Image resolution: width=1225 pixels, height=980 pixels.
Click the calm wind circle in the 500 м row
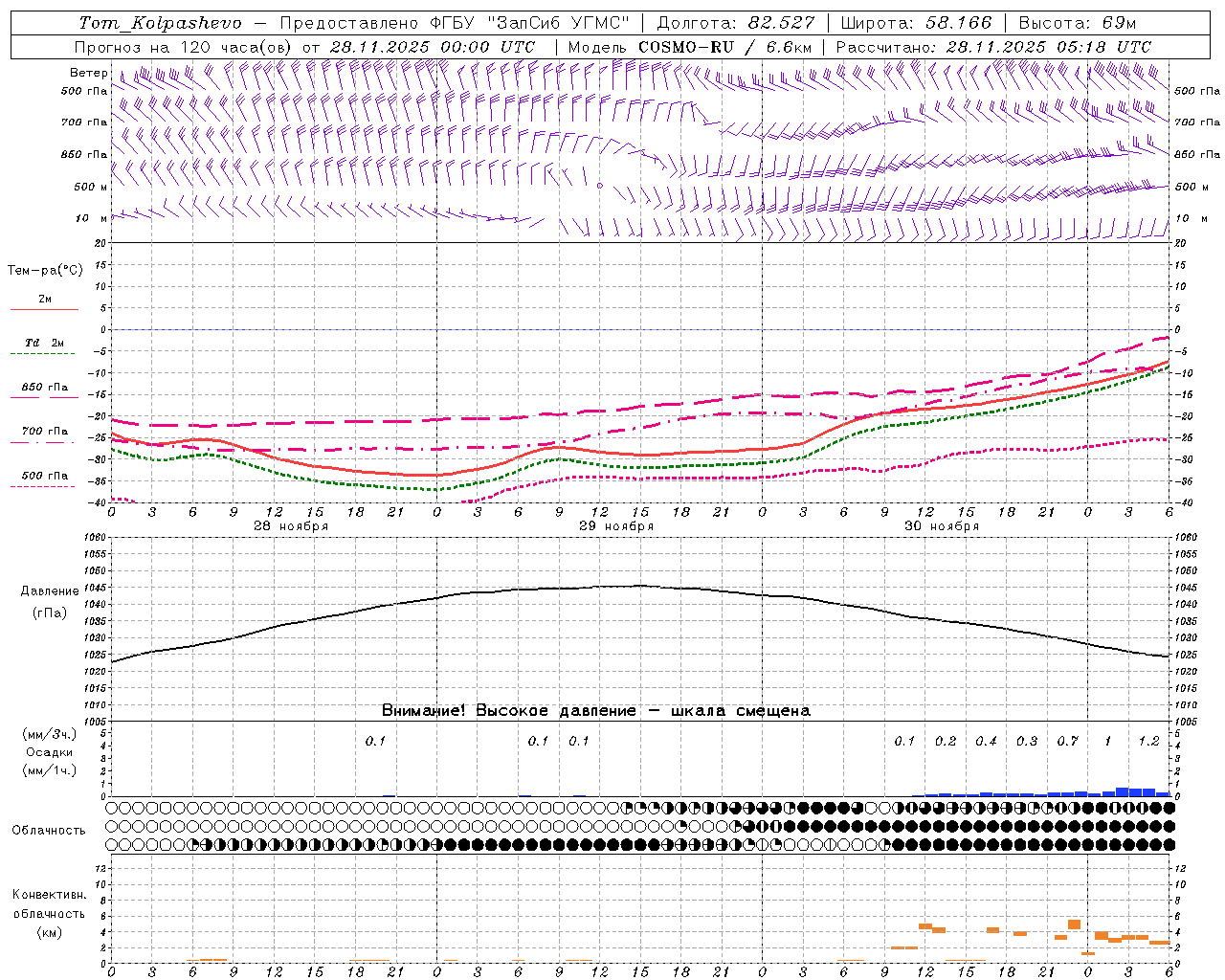pyautogui.click(x=600, y=186)
